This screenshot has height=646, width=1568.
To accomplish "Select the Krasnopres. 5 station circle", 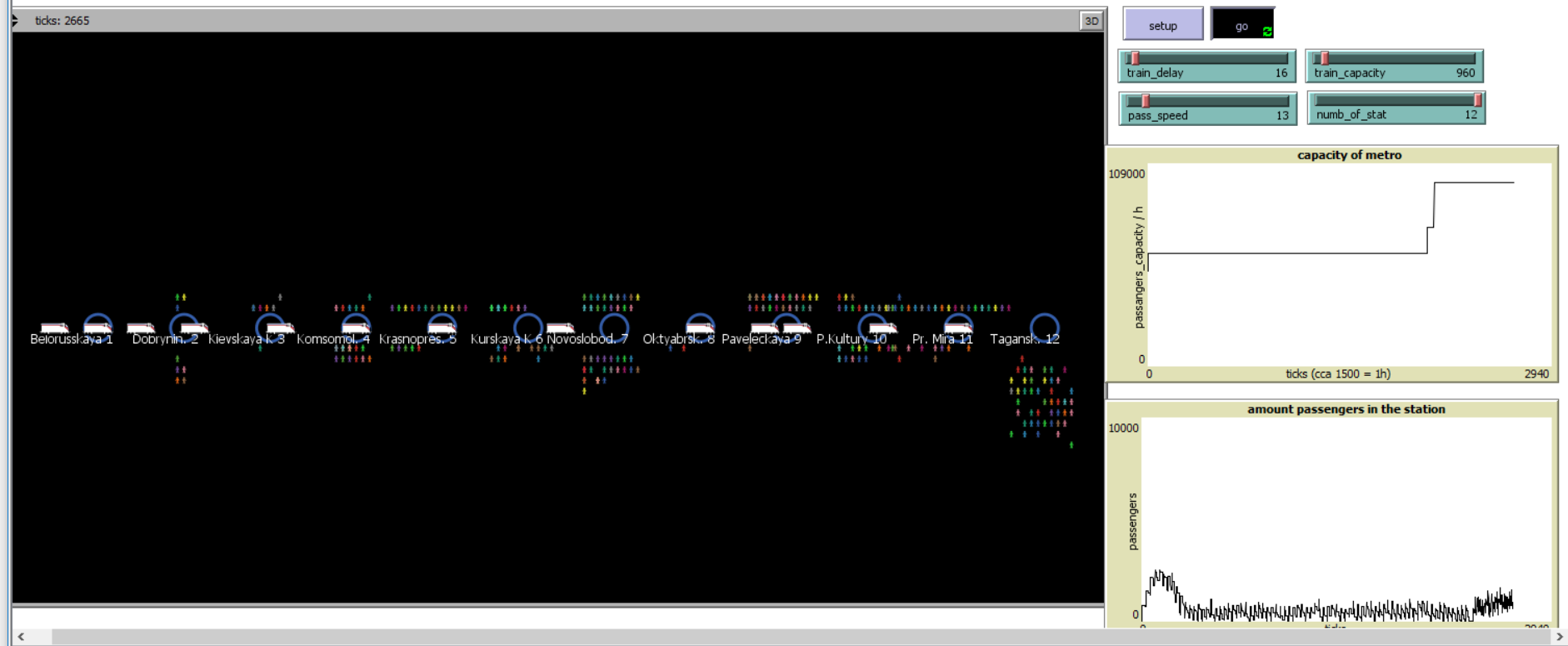I will pos(442,328).
